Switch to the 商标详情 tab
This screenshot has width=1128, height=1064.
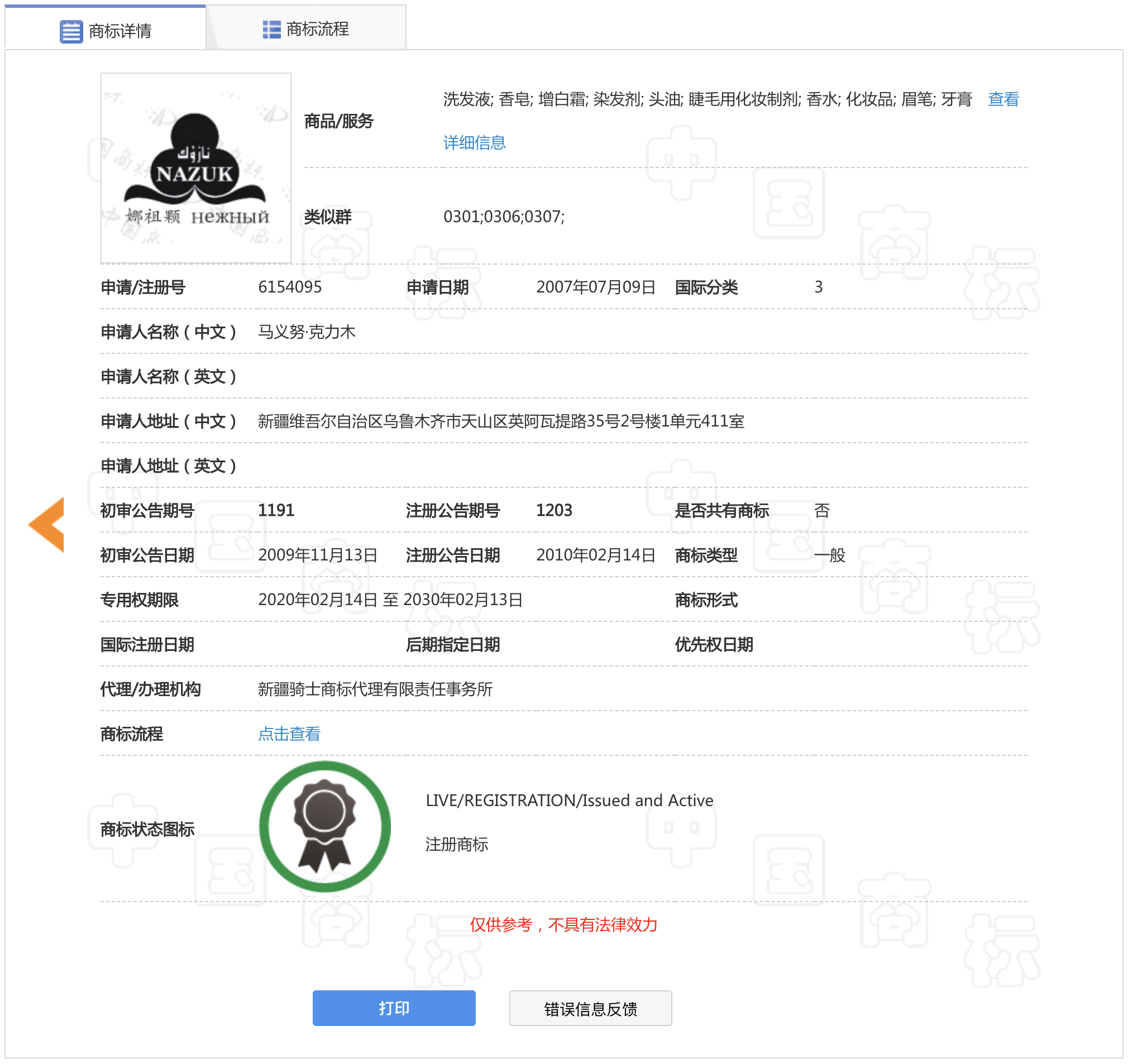106,28
